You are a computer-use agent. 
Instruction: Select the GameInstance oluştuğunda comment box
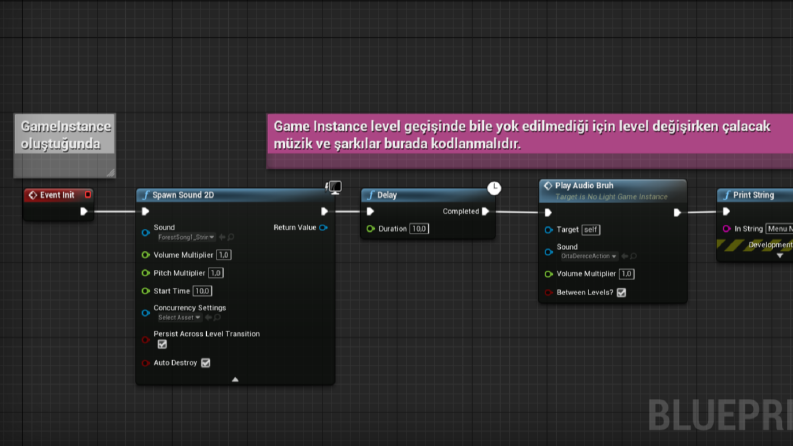tap(65, 146)
